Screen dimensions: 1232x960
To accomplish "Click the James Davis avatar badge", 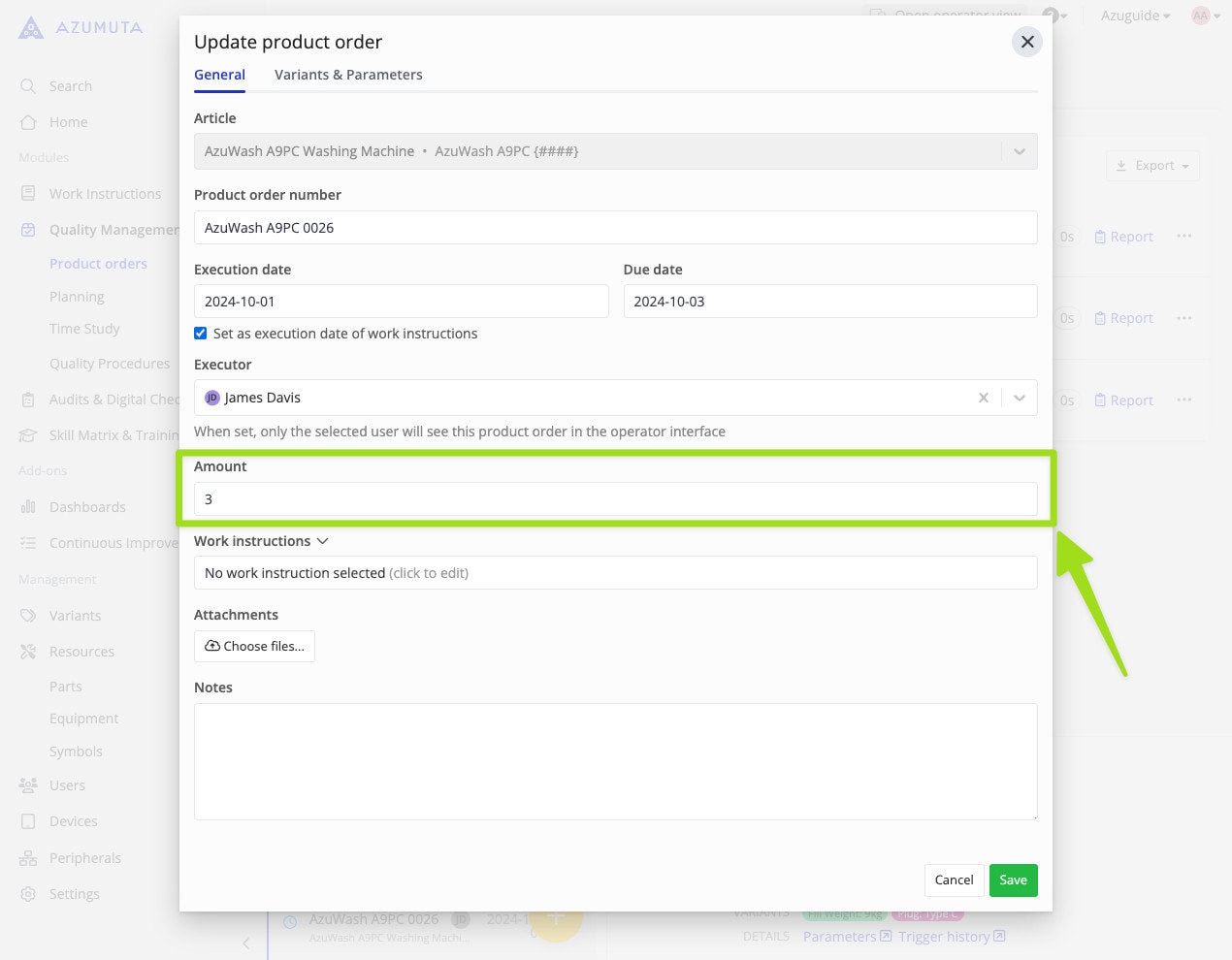I will coord(211,397).
